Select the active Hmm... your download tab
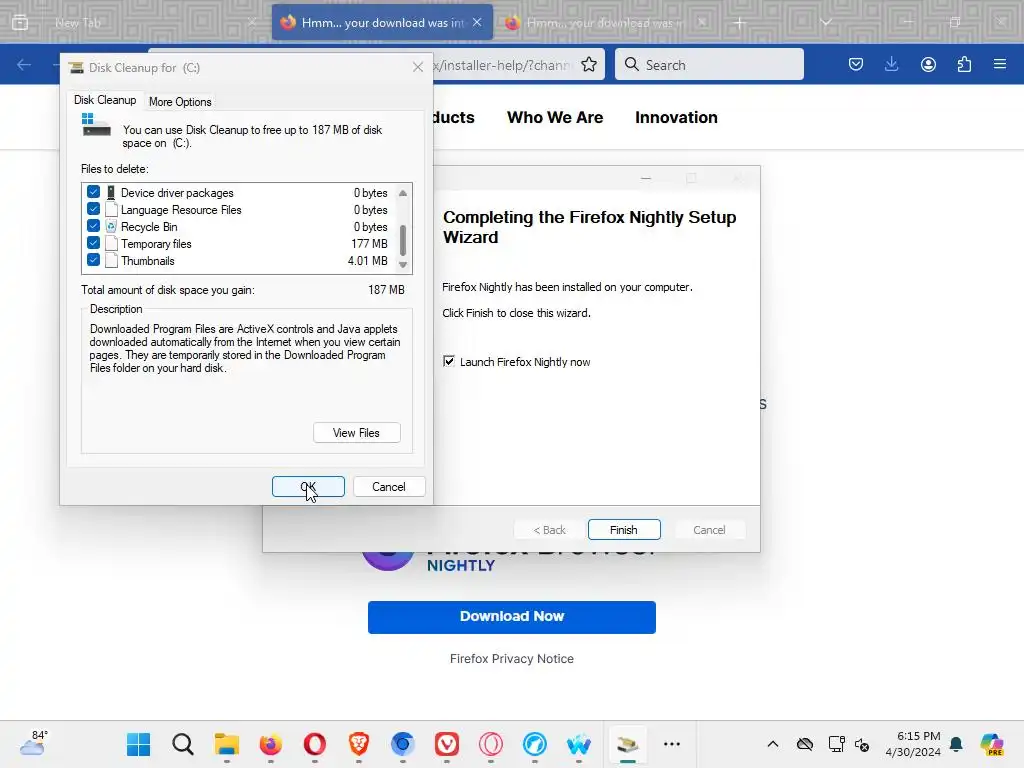 (x=382, y=23)
